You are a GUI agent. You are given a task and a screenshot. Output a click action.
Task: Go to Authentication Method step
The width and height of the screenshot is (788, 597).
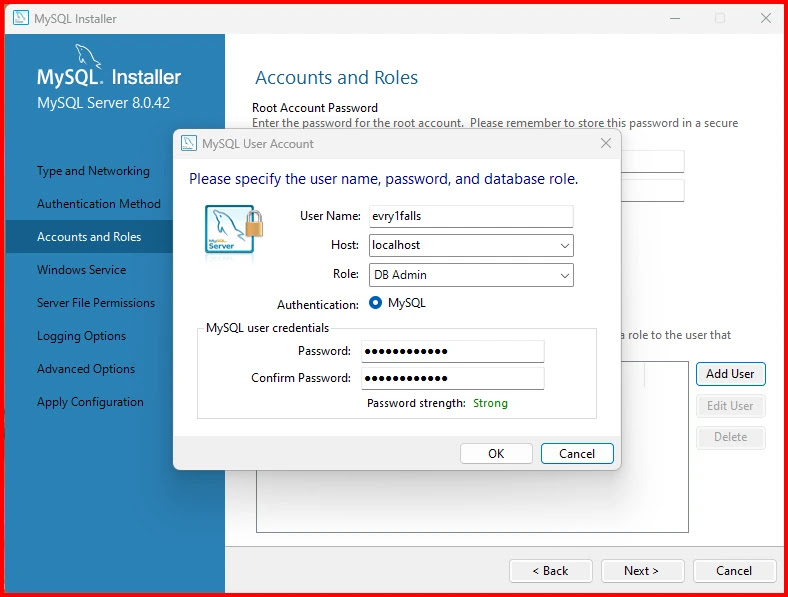click(98, 204)
